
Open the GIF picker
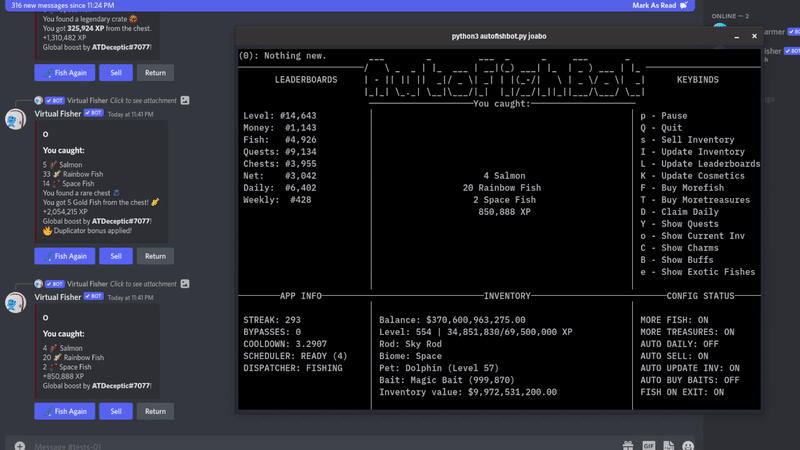click(648, 446)
